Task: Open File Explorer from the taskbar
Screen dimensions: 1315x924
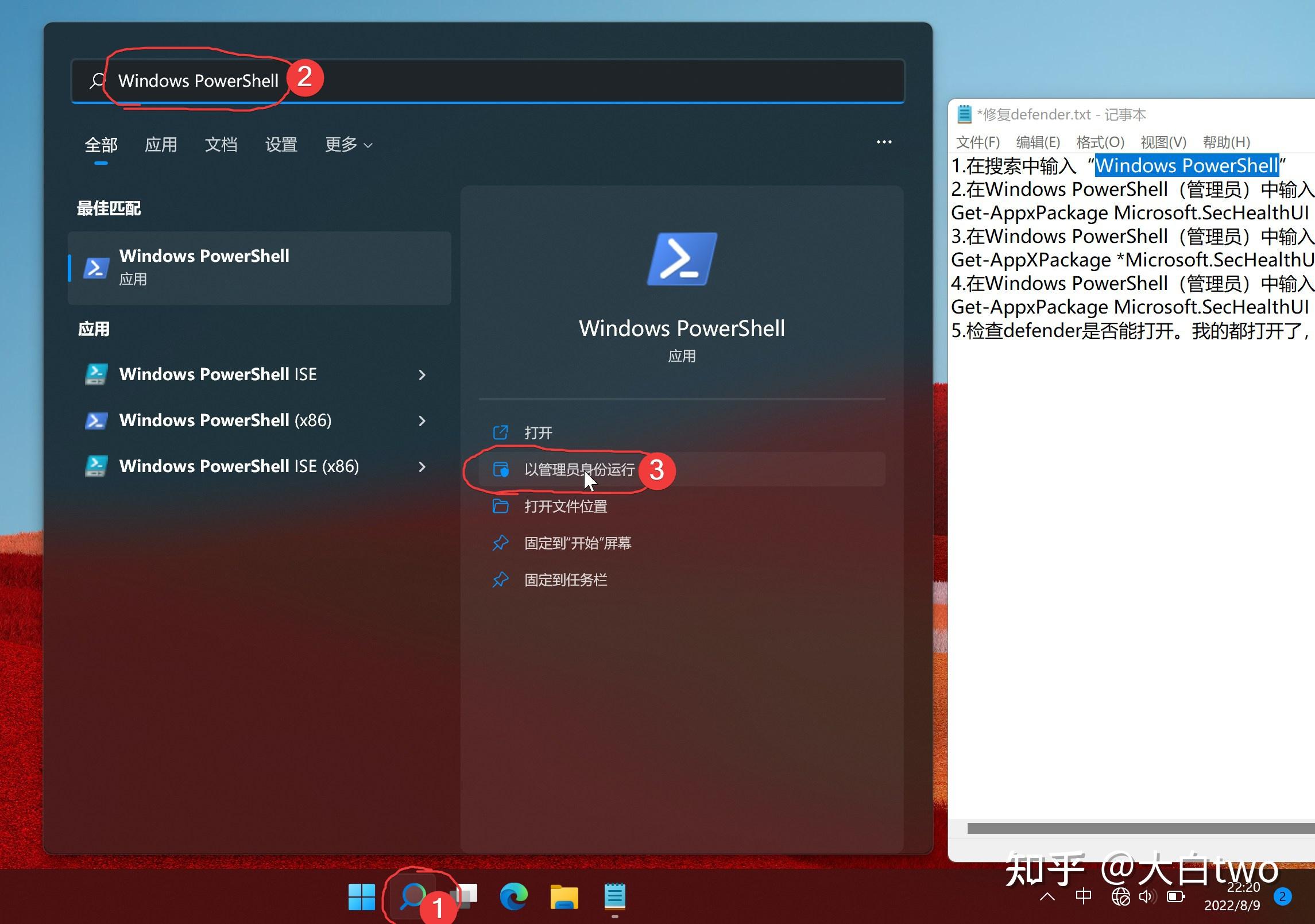Action: [x=564, y=896]
